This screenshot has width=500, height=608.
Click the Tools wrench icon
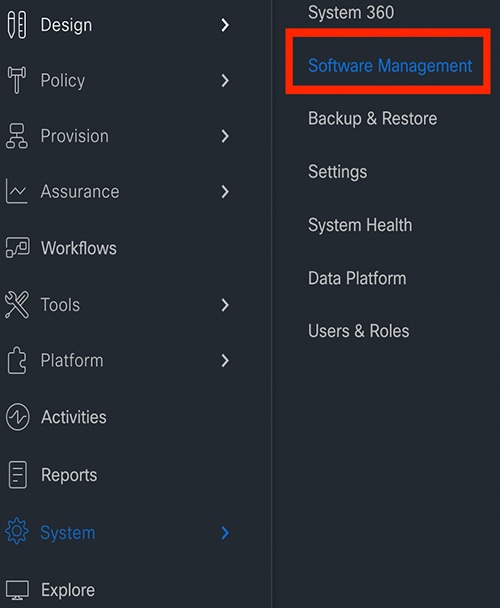(17, 305)
